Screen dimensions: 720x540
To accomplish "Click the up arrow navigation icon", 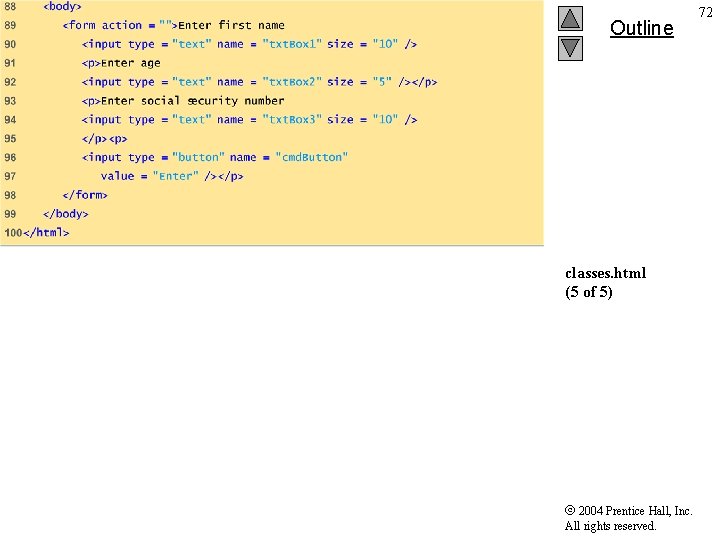I will (x=570, y=18).
